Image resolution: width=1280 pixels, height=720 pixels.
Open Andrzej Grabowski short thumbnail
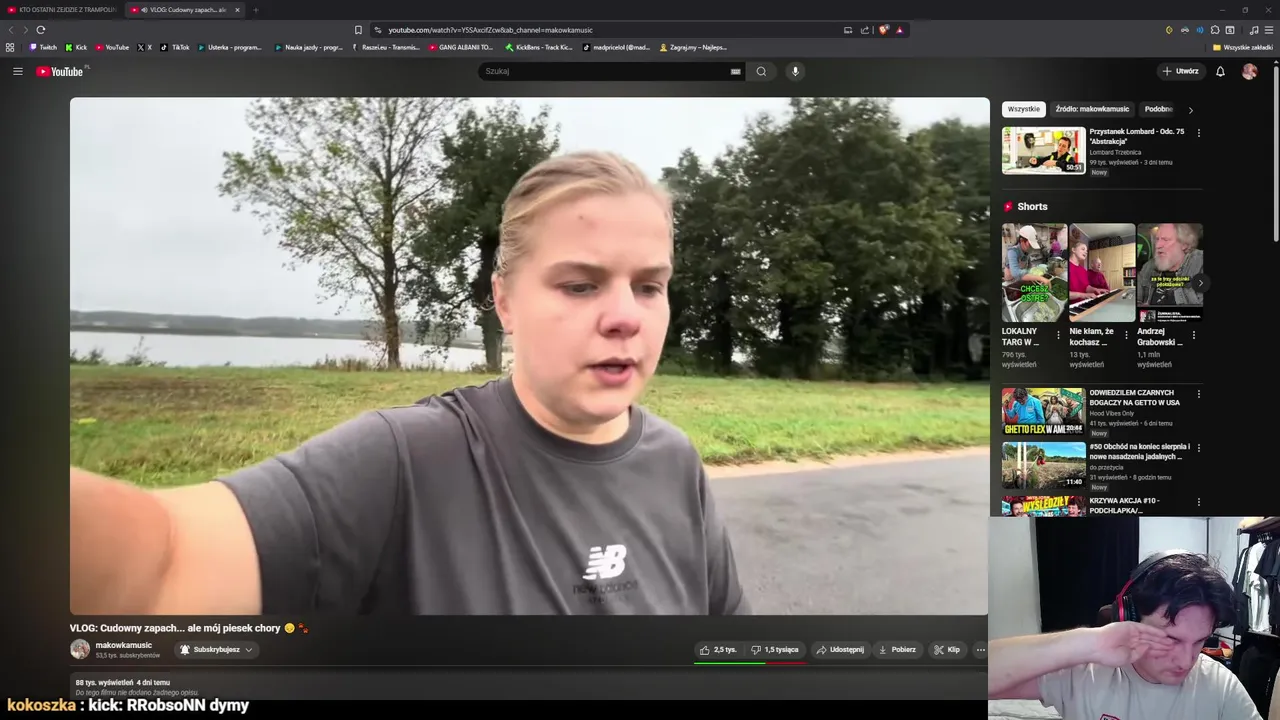1170,272
